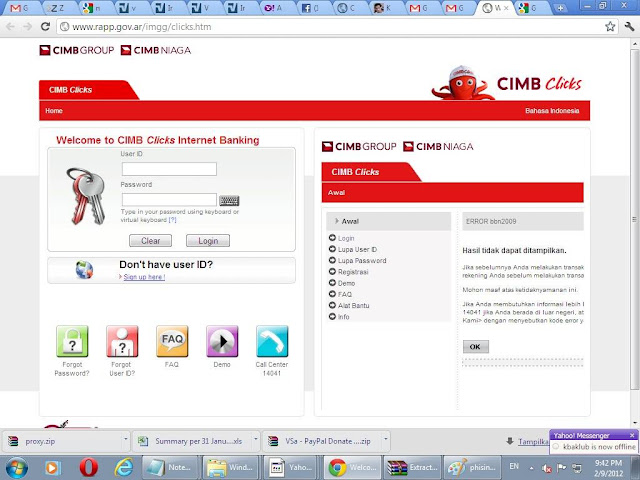This screenshot has height=480, width=640.
Task: Expand the Awal section triangle
Action: click(337, 221)
